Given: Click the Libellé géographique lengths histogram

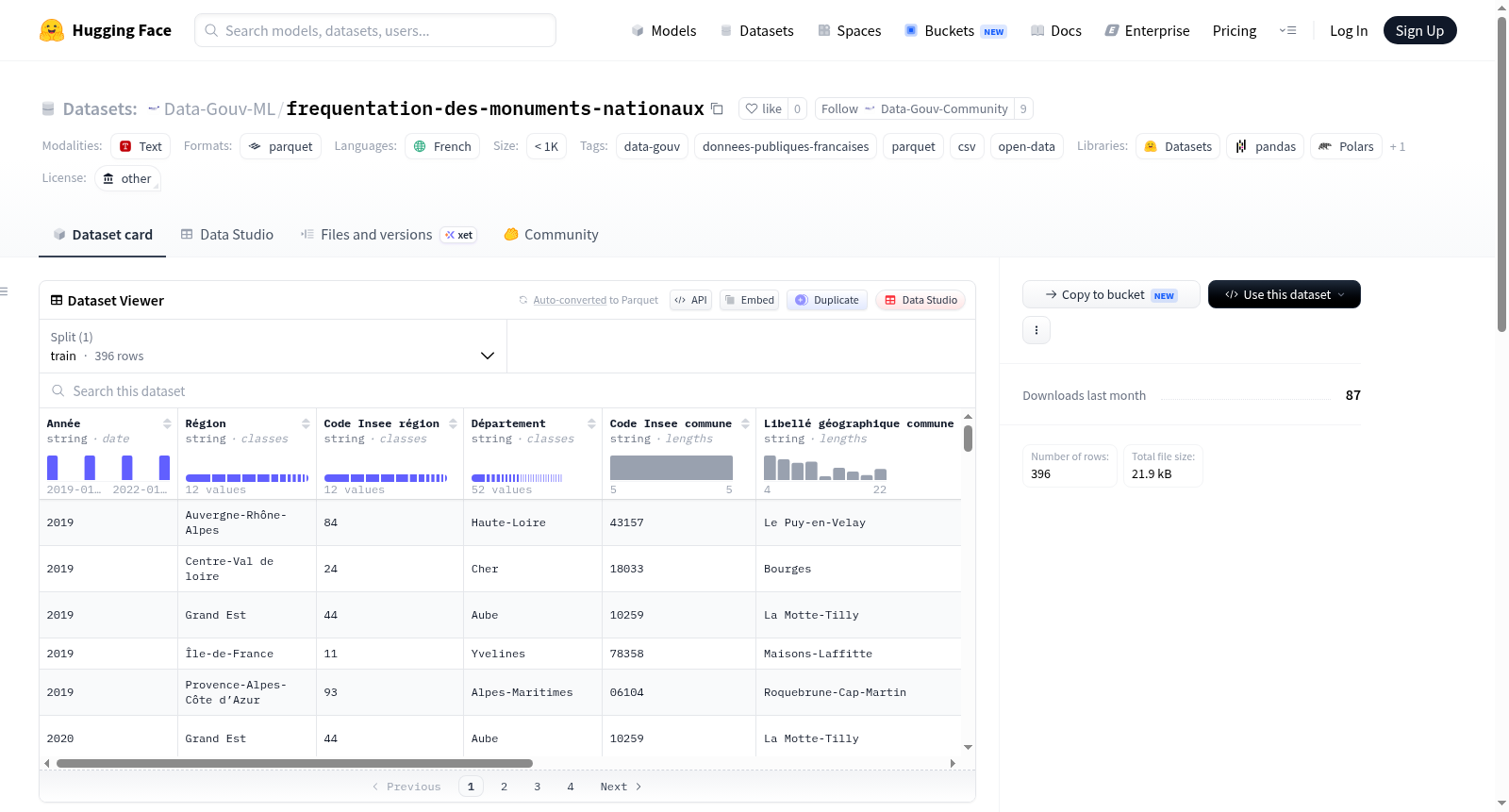Looking at the screenshot, I should pyautogui.click(x=825, y=468).
